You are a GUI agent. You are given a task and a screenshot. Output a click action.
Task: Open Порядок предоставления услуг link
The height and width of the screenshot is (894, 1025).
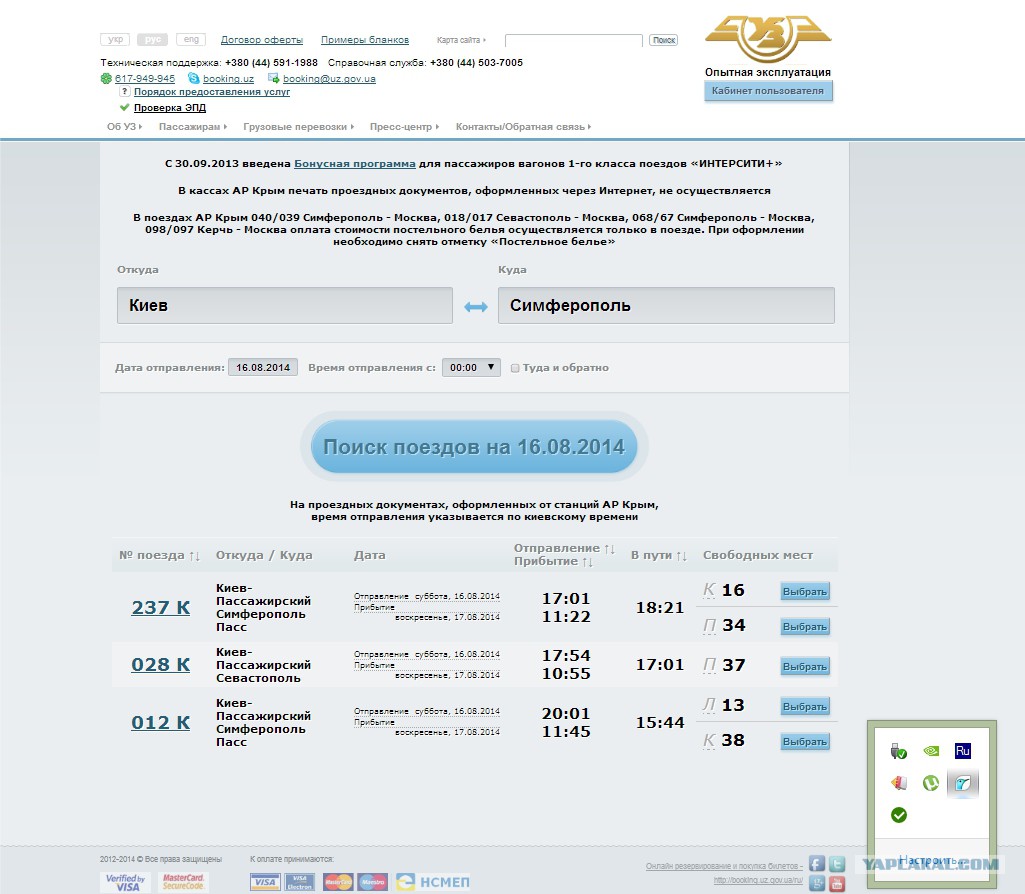(212, 91)
